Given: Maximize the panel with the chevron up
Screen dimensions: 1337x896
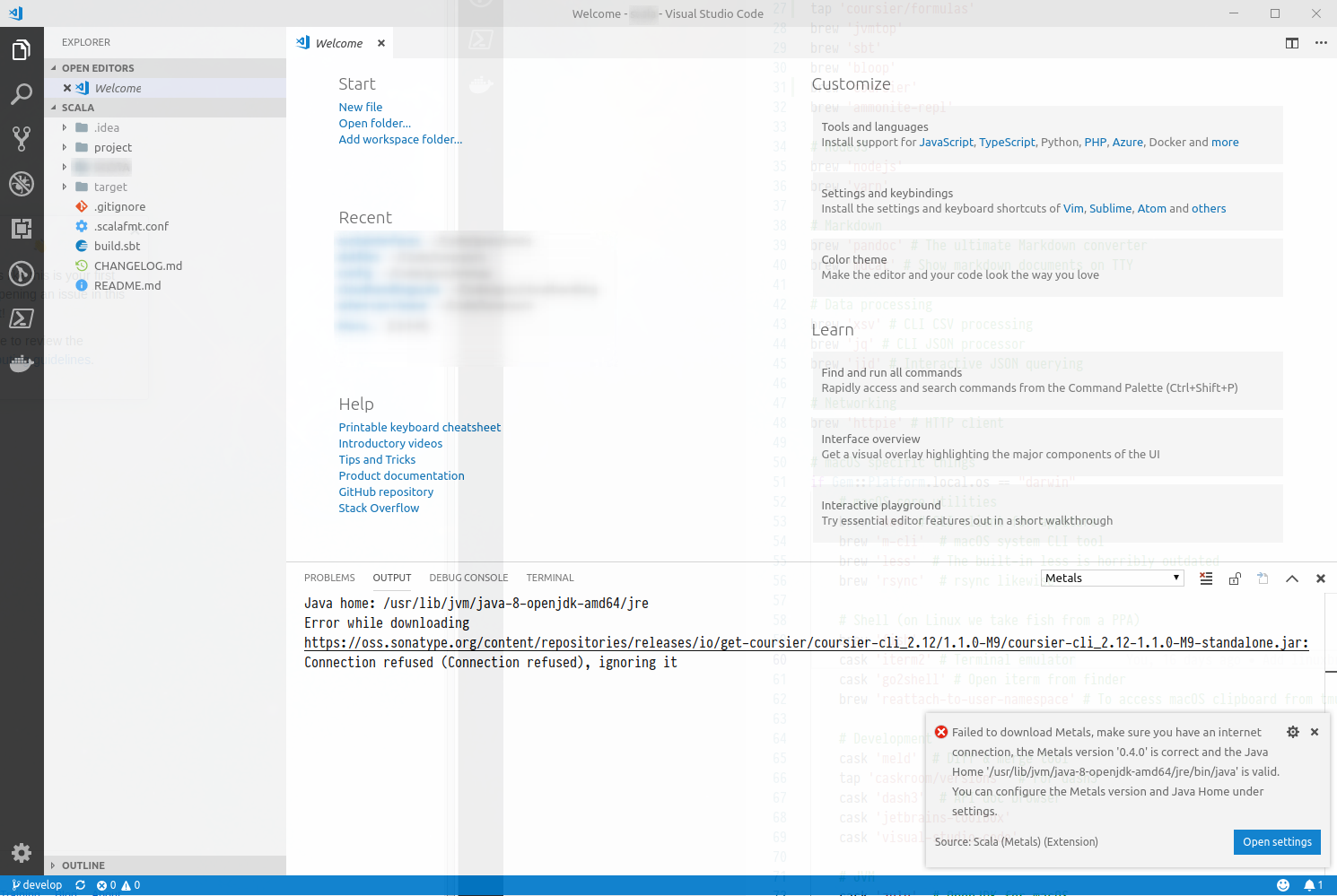Looking at the screenshot, I should (x=1292, y=578).
